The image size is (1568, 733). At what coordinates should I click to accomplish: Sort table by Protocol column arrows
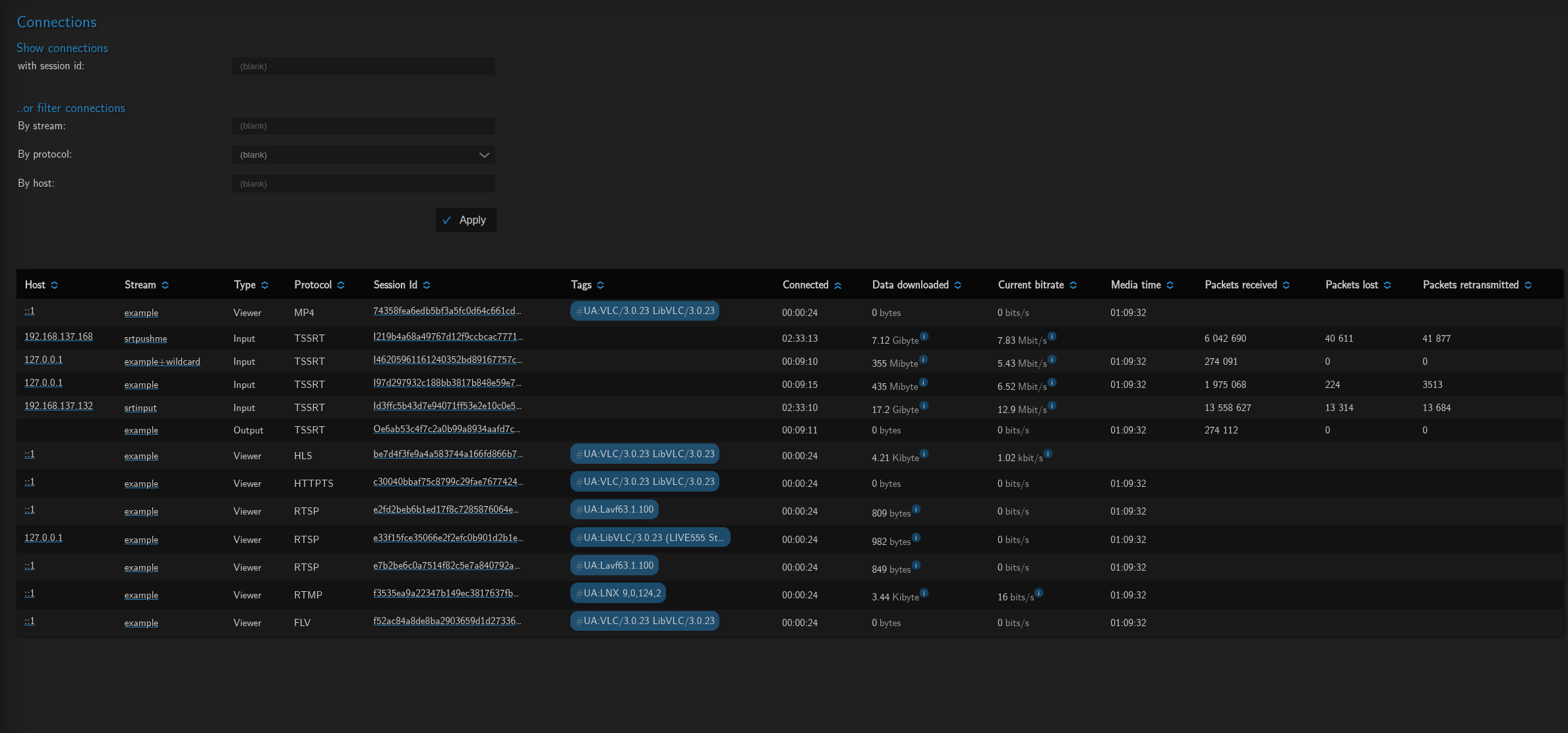tap(341, 285)
